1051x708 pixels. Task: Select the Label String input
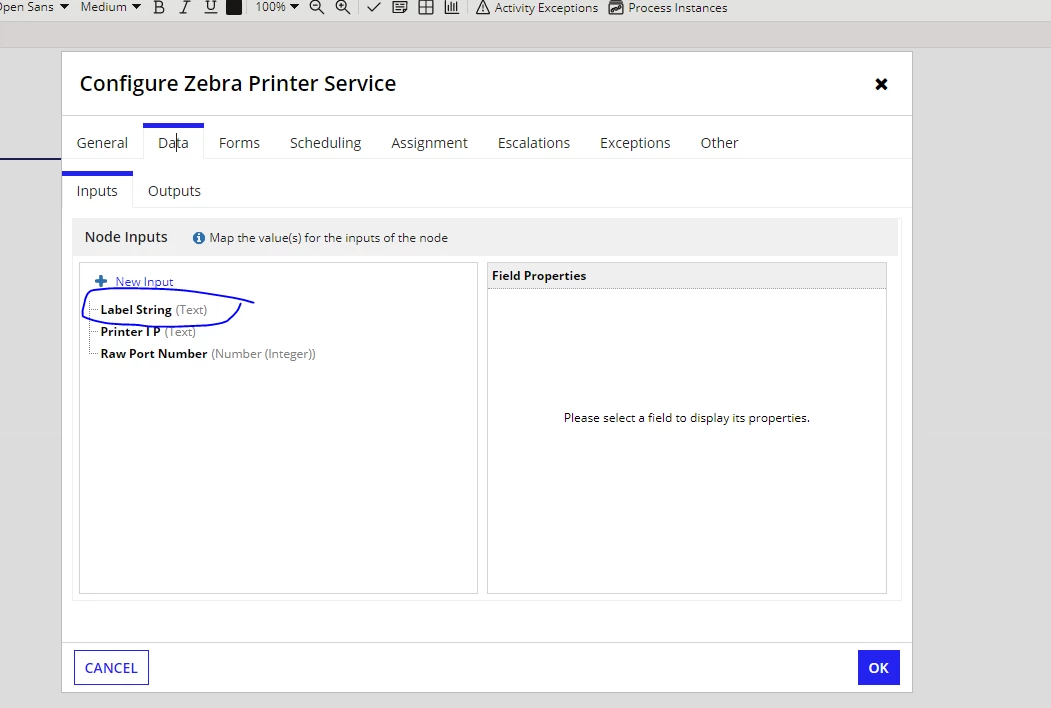(x=153, y=310)
